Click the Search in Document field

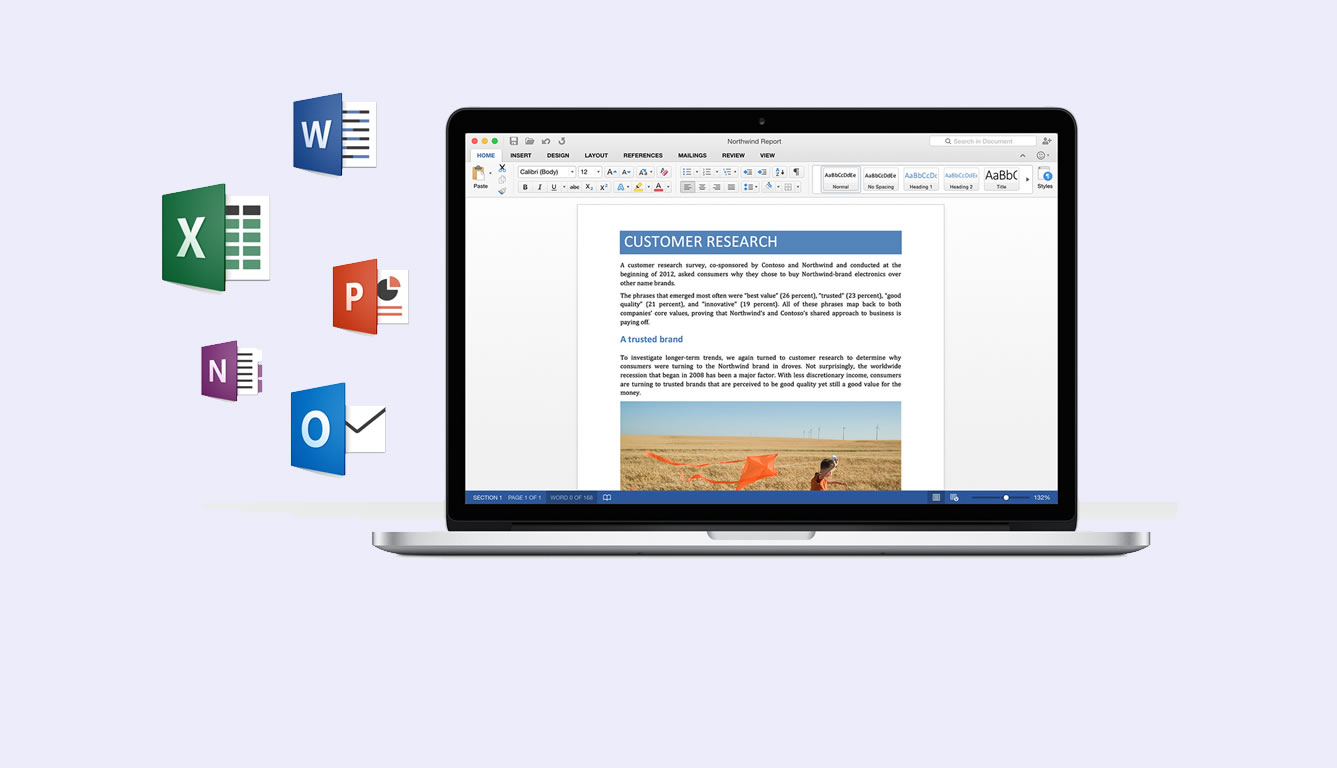coord(984,141)
